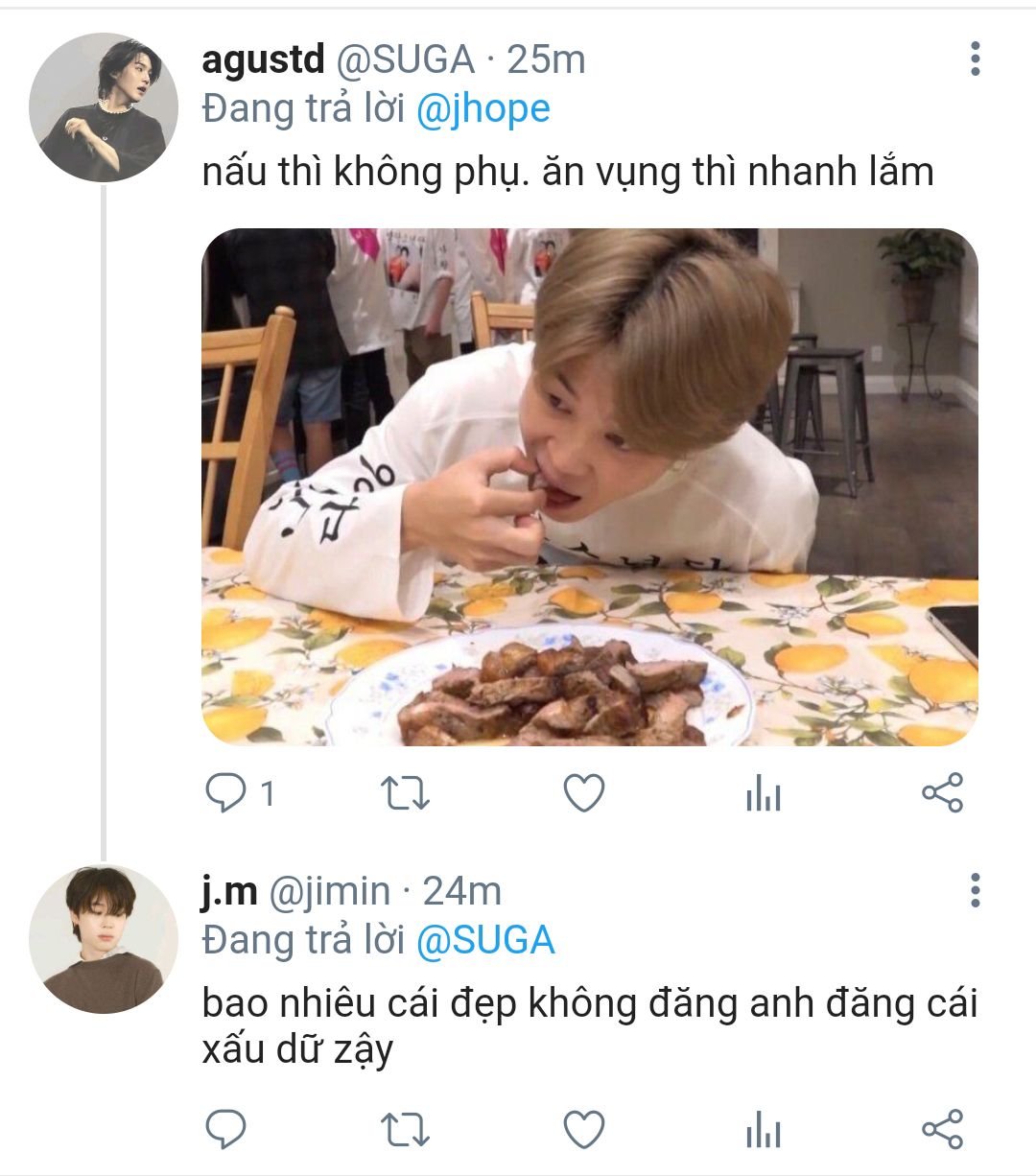Open j.m's profile picture
The height and width of the screenshot is (1176, 1036).
pyautogui.click(x=104, y=940)
